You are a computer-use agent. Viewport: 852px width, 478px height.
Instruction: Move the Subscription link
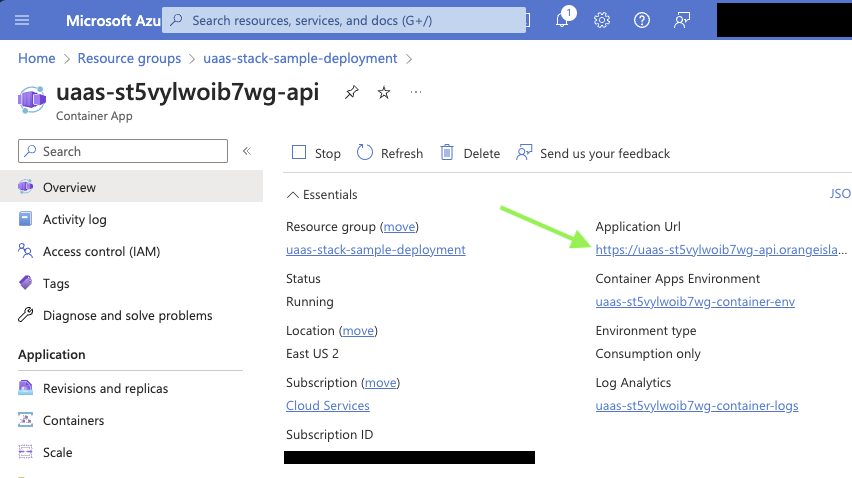(380, 382)
